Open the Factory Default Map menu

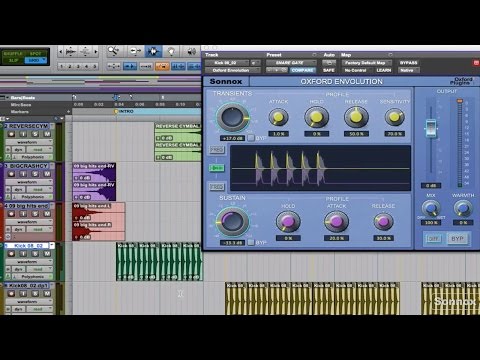366,63
